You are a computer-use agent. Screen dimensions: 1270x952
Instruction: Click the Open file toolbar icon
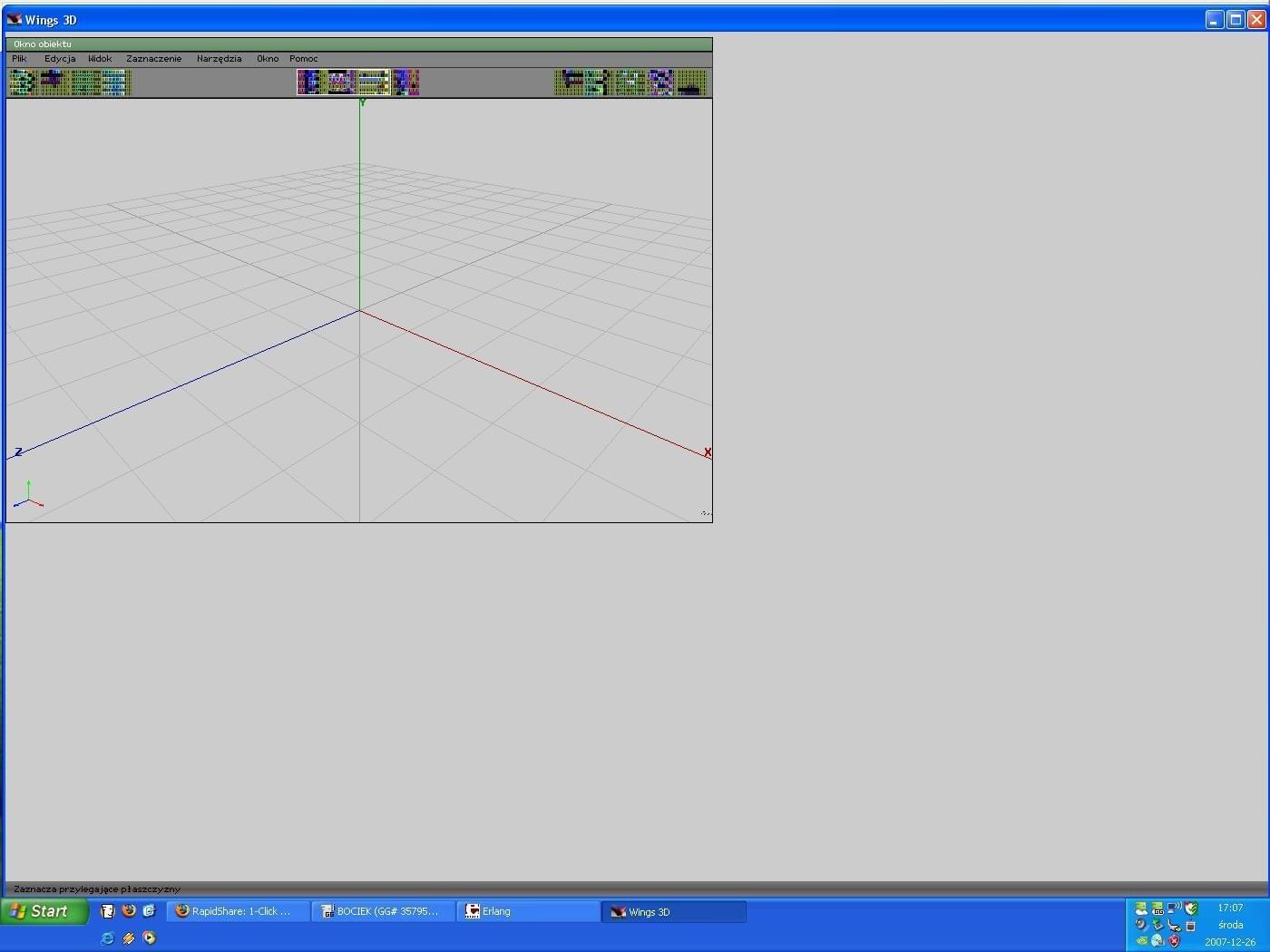[x=24, y=83]
